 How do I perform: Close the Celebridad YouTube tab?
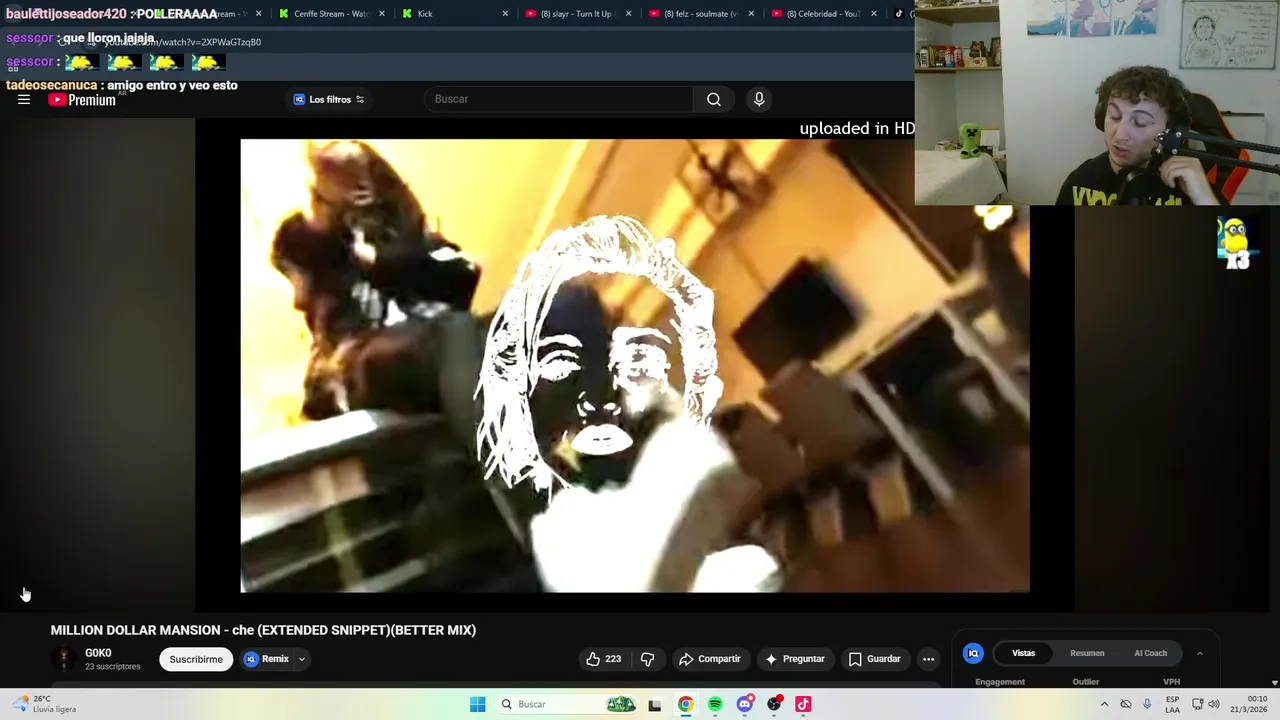coord(874,14)
